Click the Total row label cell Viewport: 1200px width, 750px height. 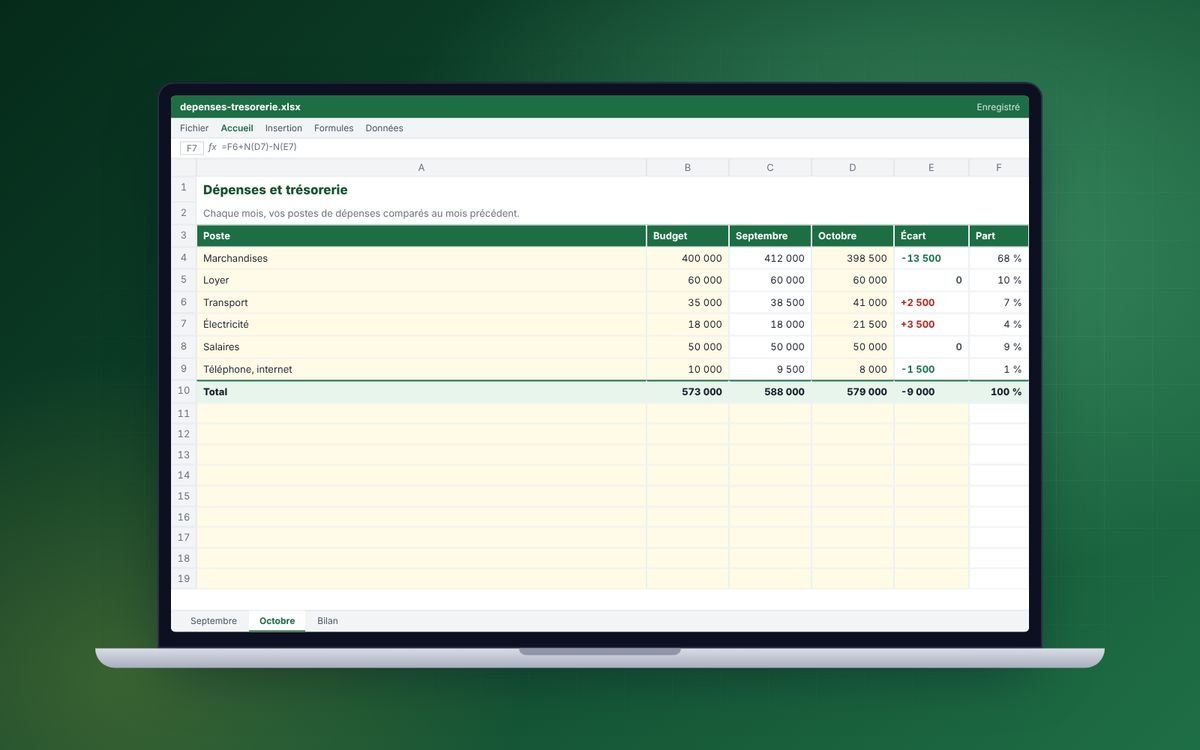point(421,392)
